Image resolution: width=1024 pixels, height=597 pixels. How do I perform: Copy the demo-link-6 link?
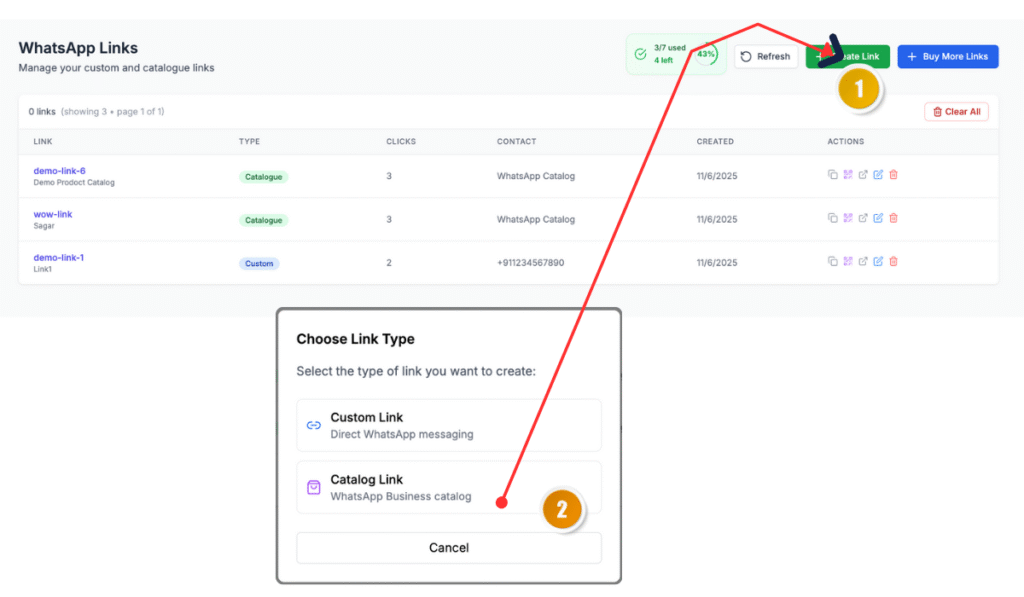point(832,175)
